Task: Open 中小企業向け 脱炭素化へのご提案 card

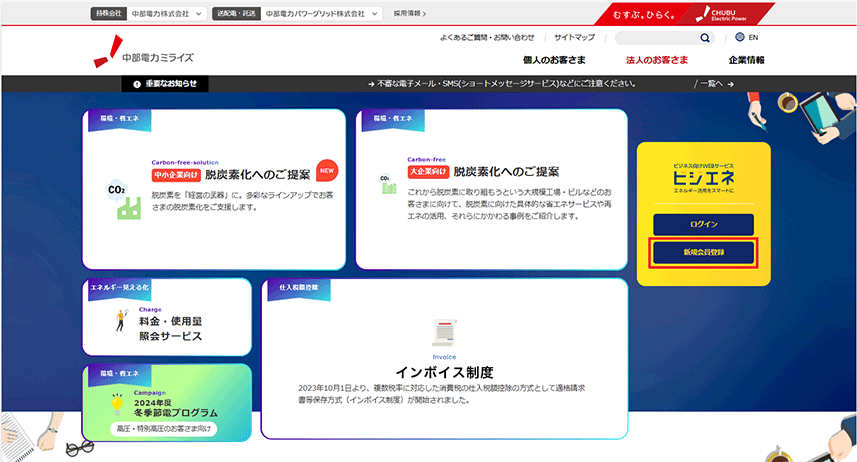Action: click(x=214, y=189)
